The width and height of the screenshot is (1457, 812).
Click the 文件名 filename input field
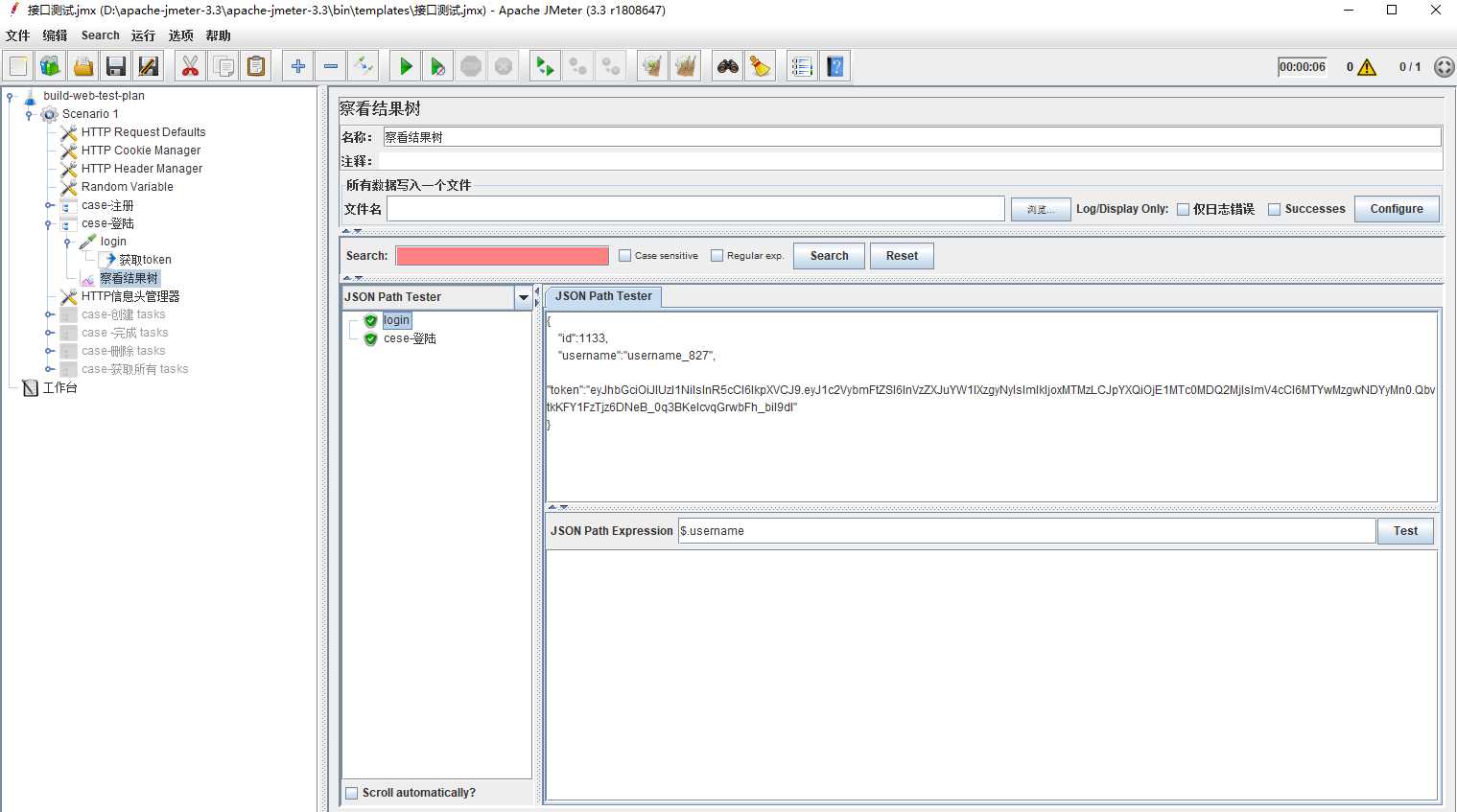[x=695, y=209]
